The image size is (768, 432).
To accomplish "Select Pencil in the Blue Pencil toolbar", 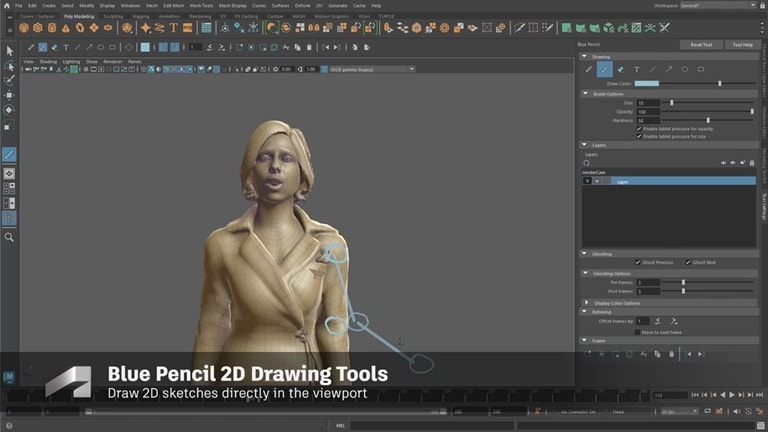I will 31,48.
